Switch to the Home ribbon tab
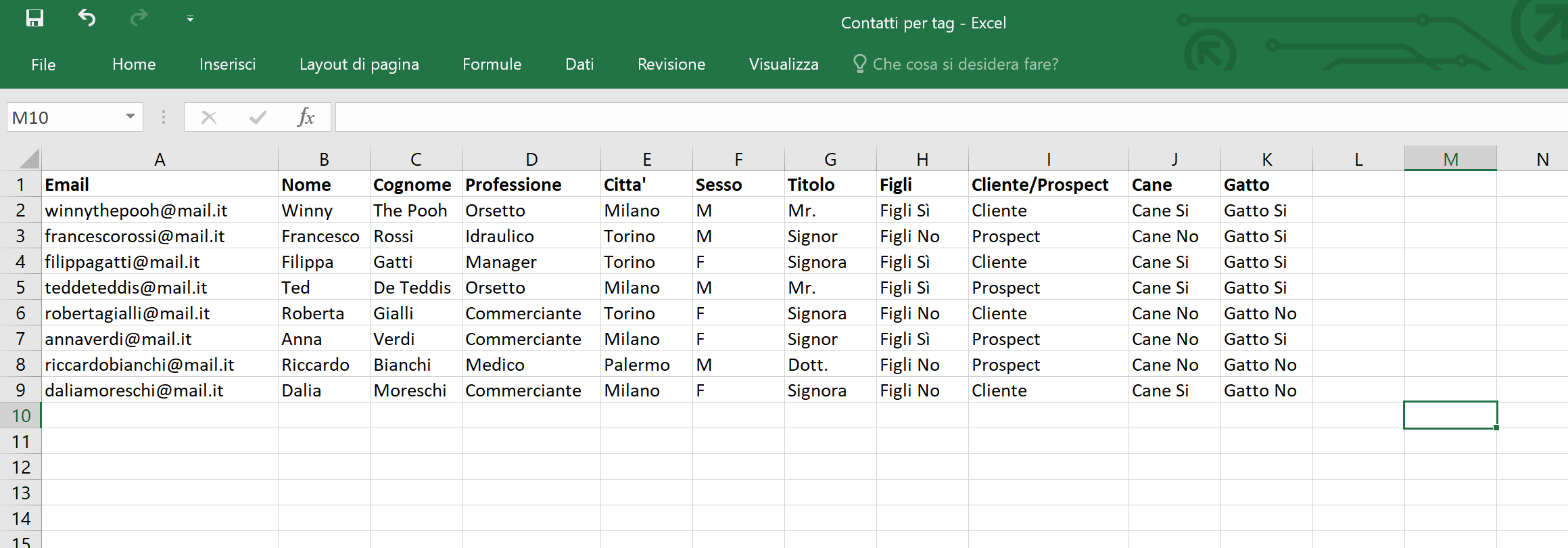This screenshot has width=1568, height=548. click(134, 64)
